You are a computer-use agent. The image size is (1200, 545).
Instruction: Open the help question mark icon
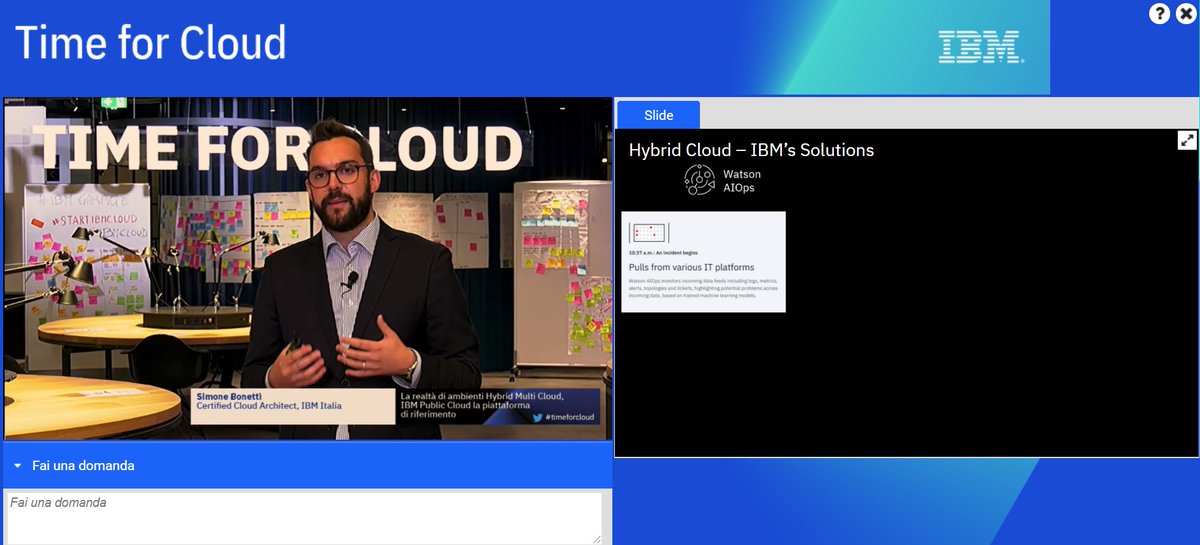pos(1160,14)
